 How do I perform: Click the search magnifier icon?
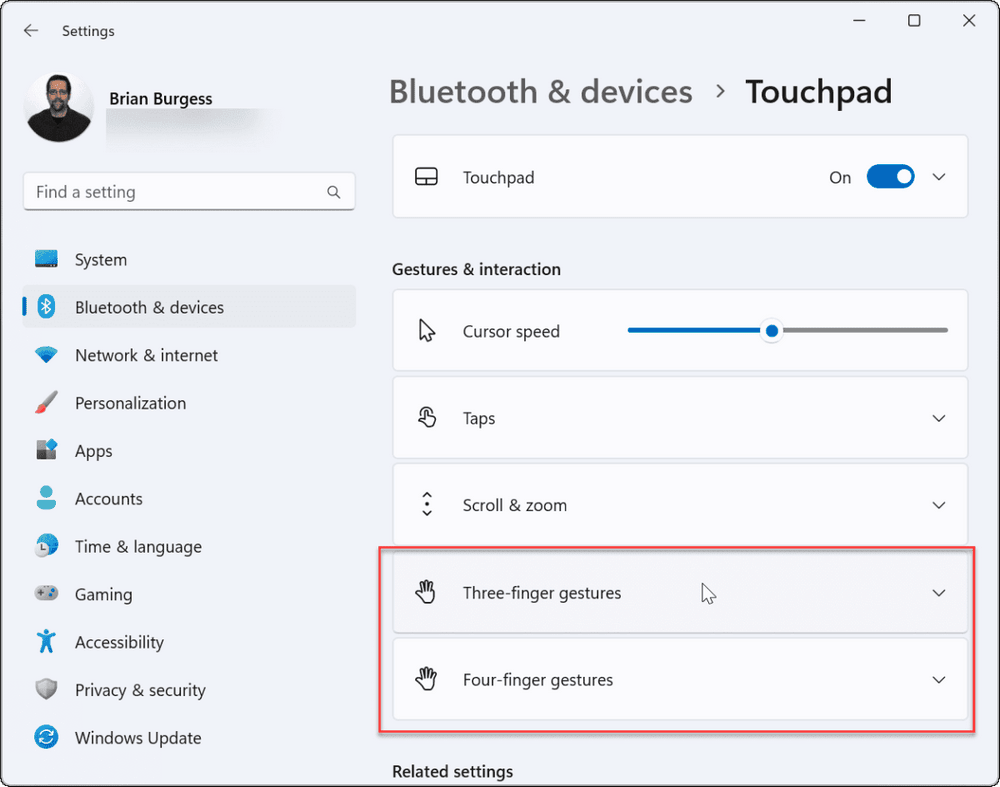coord(333,192)
